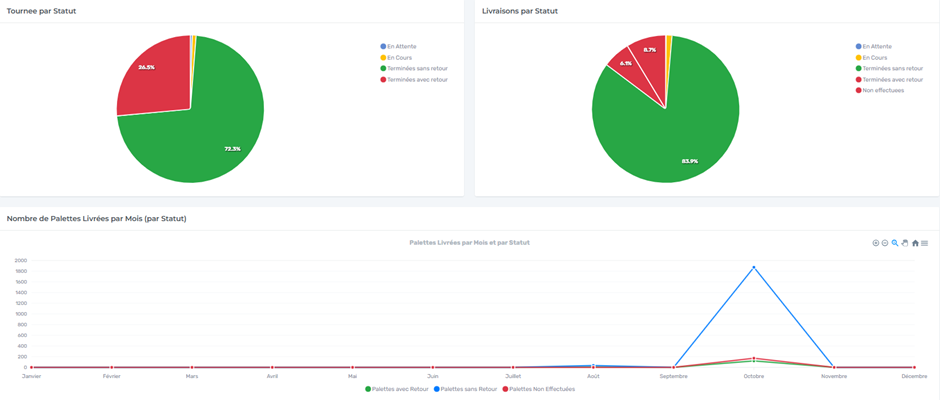The image size is (940, 400).
Task: Click the zoom out chart icon
Action: point(885,243)
